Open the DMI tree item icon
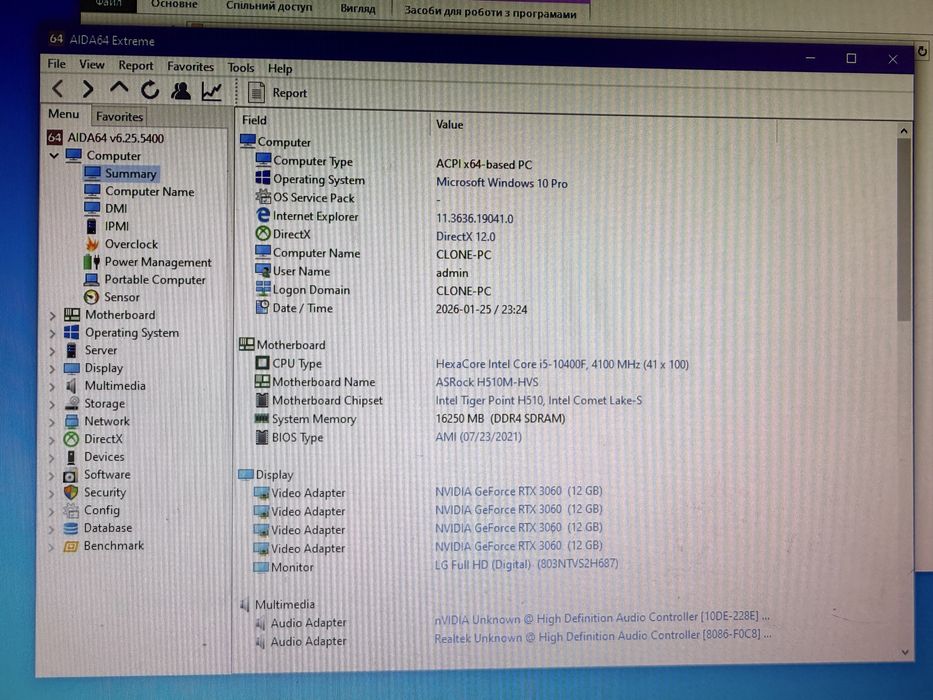 click(x=92, y=208)
